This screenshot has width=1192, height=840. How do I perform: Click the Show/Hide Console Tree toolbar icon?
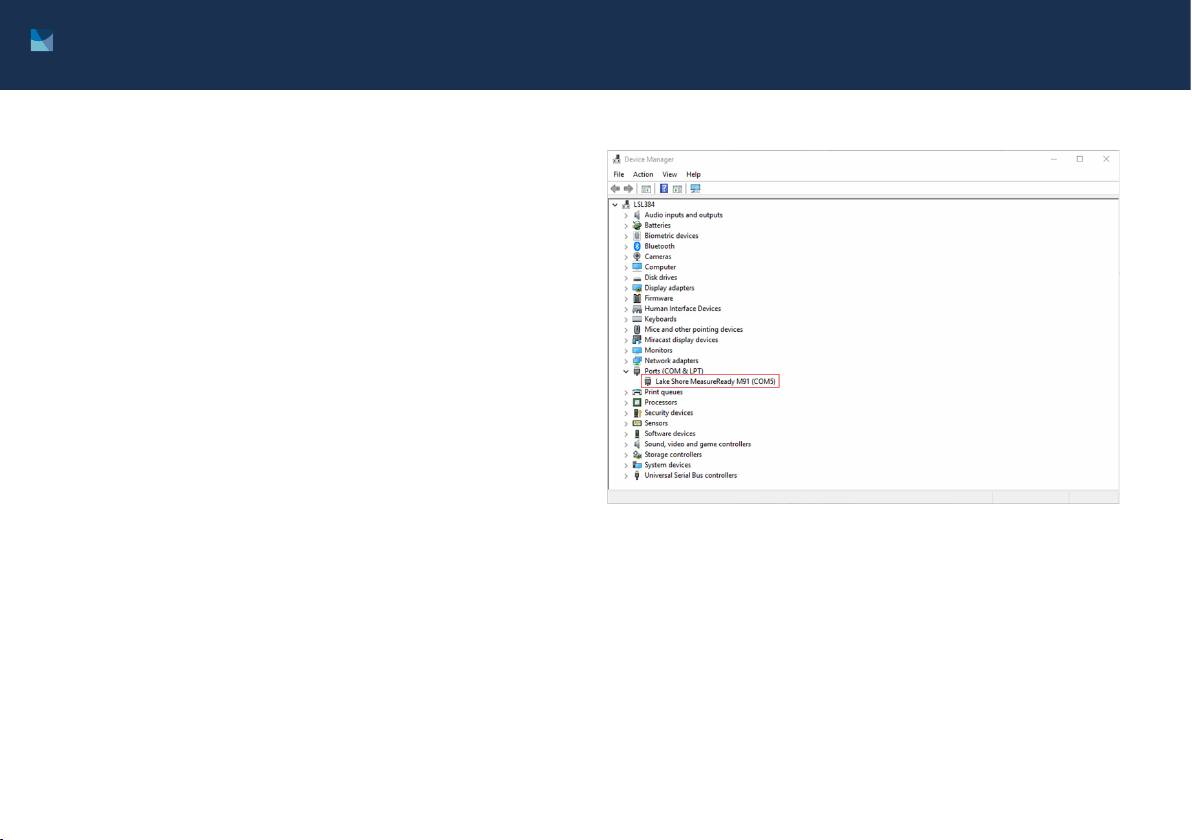646,189
